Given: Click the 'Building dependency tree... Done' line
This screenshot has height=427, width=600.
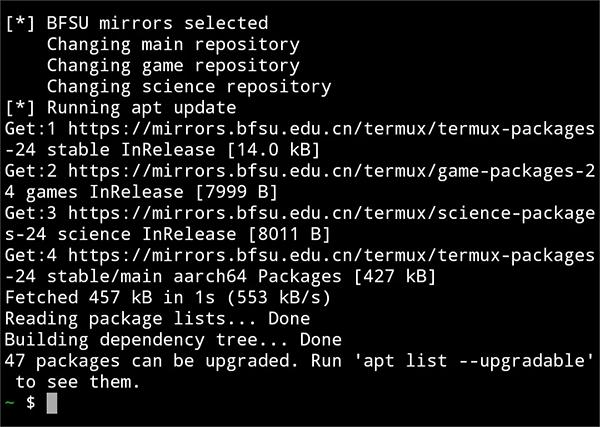Looking at the screenshot, I should [173, 339].
